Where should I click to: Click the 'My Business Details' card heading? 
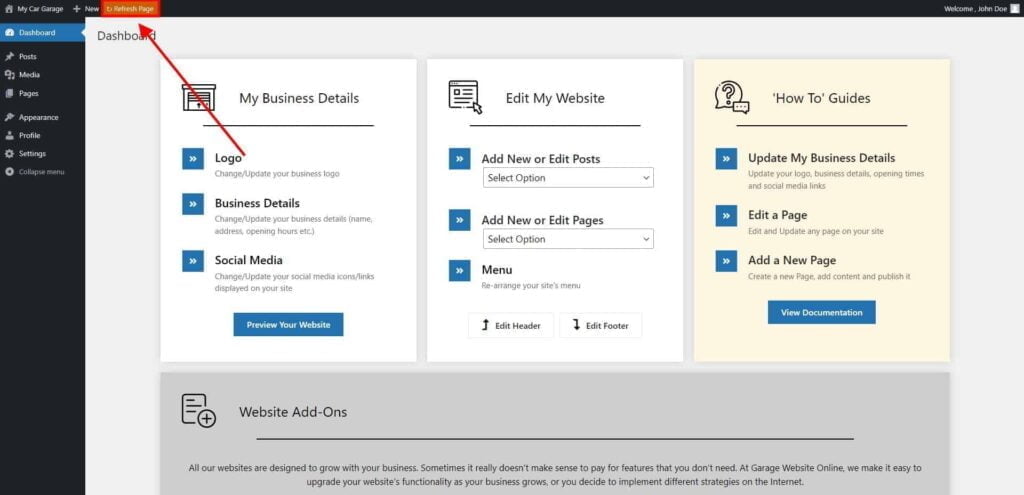299,99
